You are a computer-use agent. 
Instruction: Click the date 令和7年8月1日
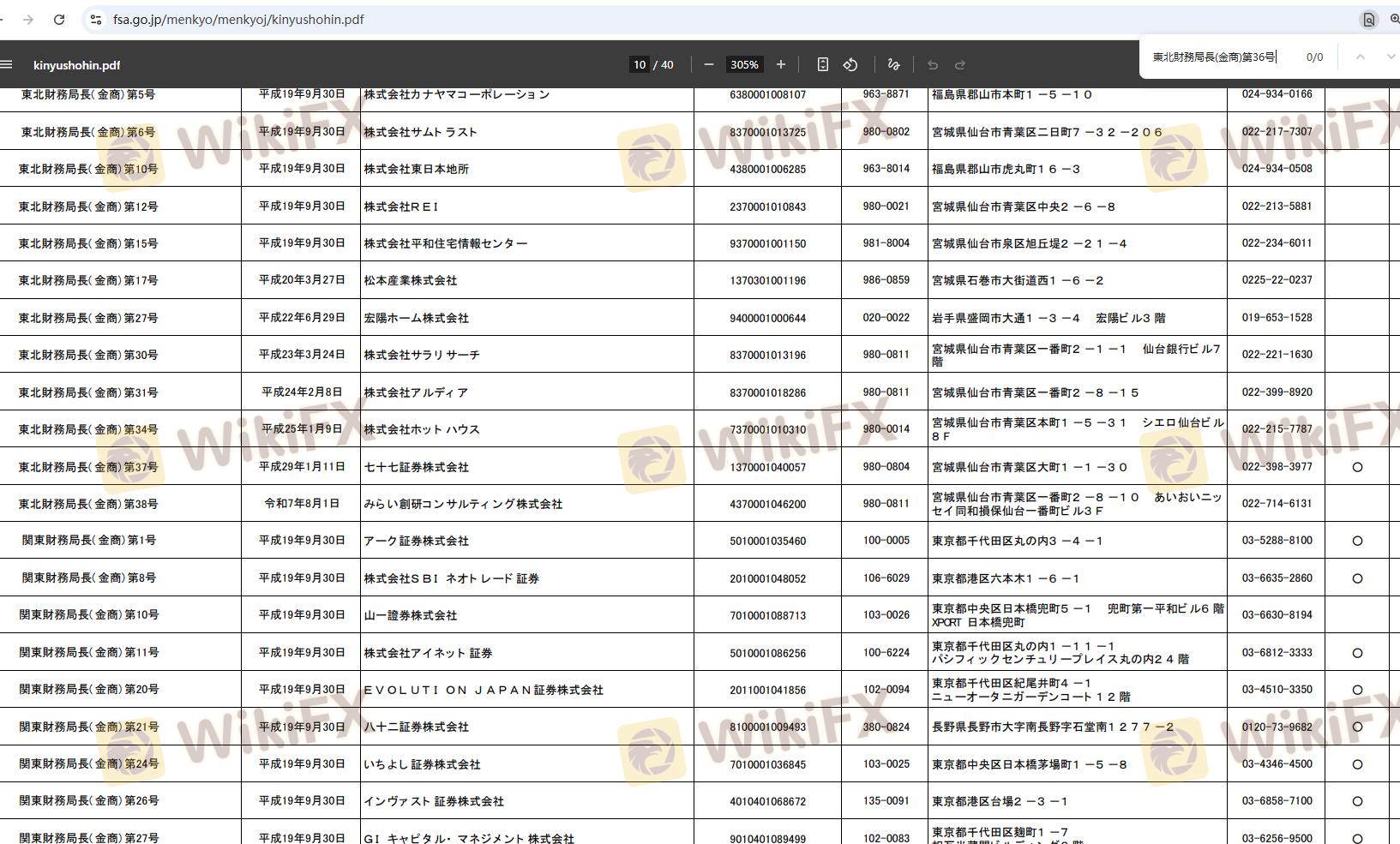302,504
